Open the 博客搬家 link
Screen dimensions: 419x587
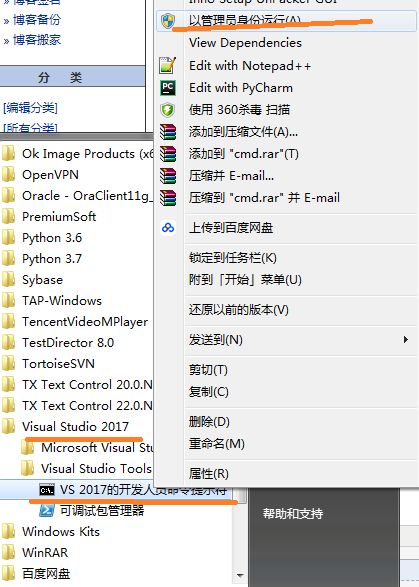[x=37, y=40]
